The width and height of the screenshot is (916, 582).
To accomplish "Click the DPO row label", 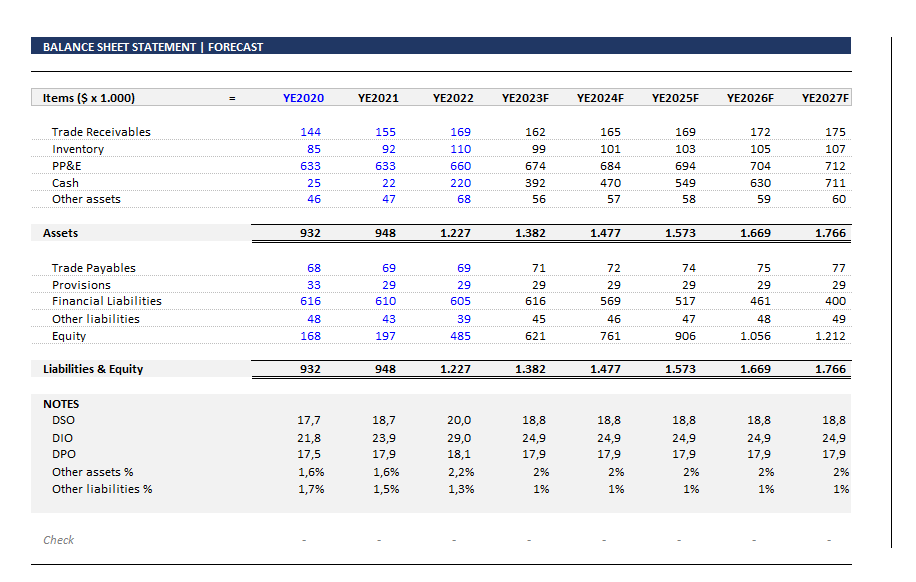I will (64, 455).
